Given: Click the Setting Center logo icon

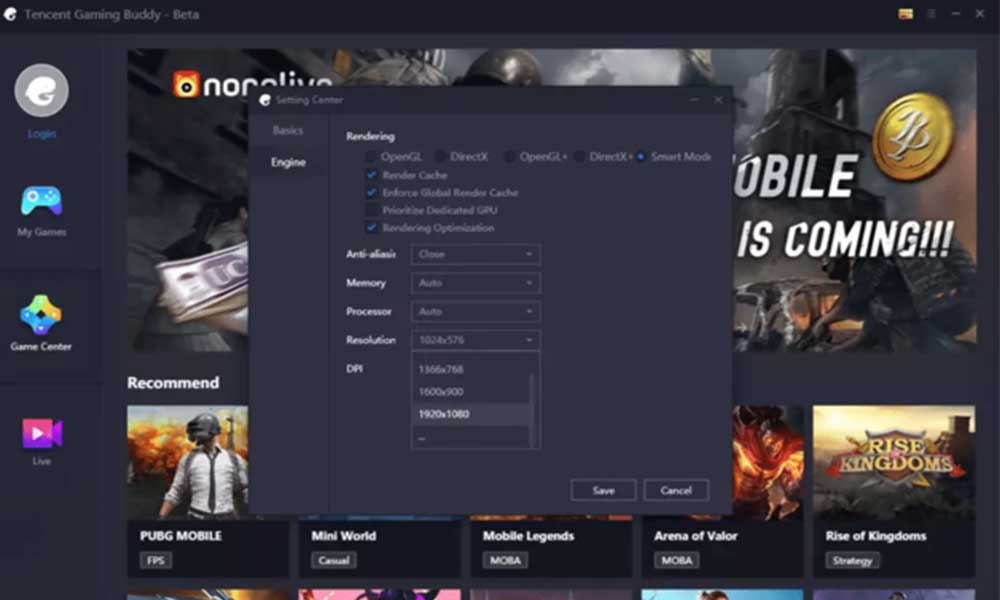Looking at the screenshot, I should pos(265,100).
